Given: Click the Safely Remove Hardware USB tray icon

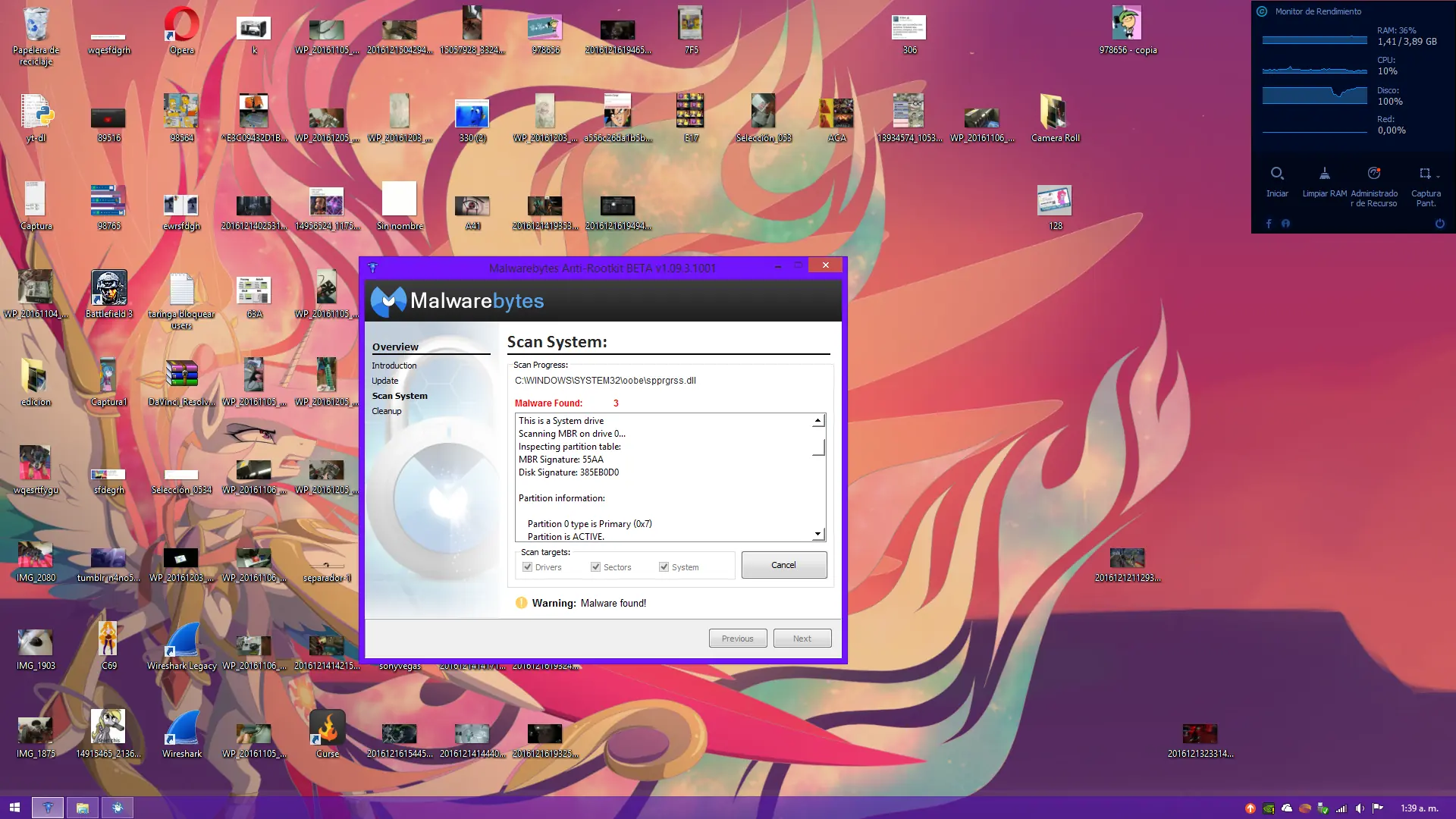Looking at the screenshot, I should pyautogui.click(x=1323, y=808).
